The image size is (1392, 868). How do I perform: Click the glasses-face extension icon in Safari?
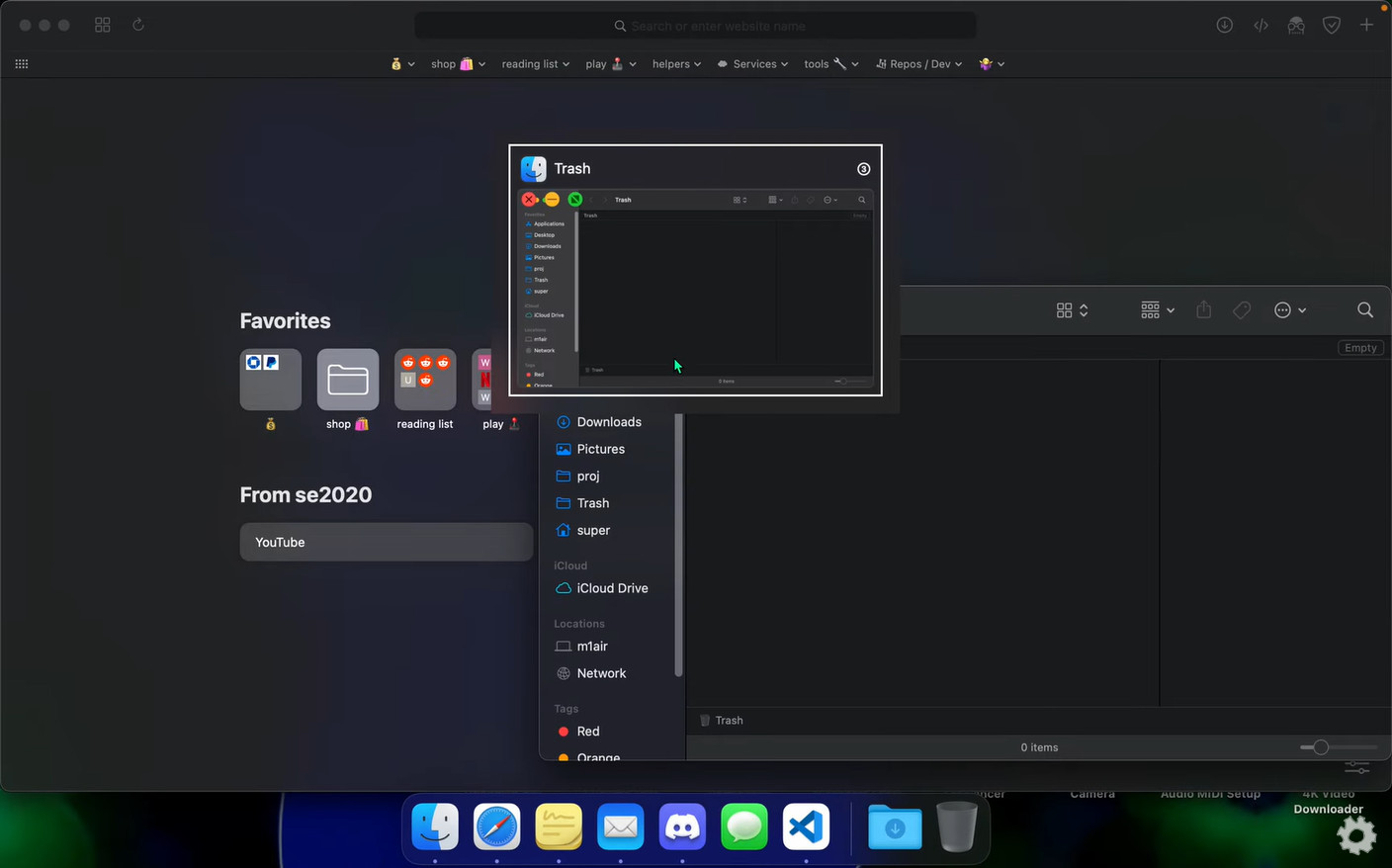(x=1296, y=26)
